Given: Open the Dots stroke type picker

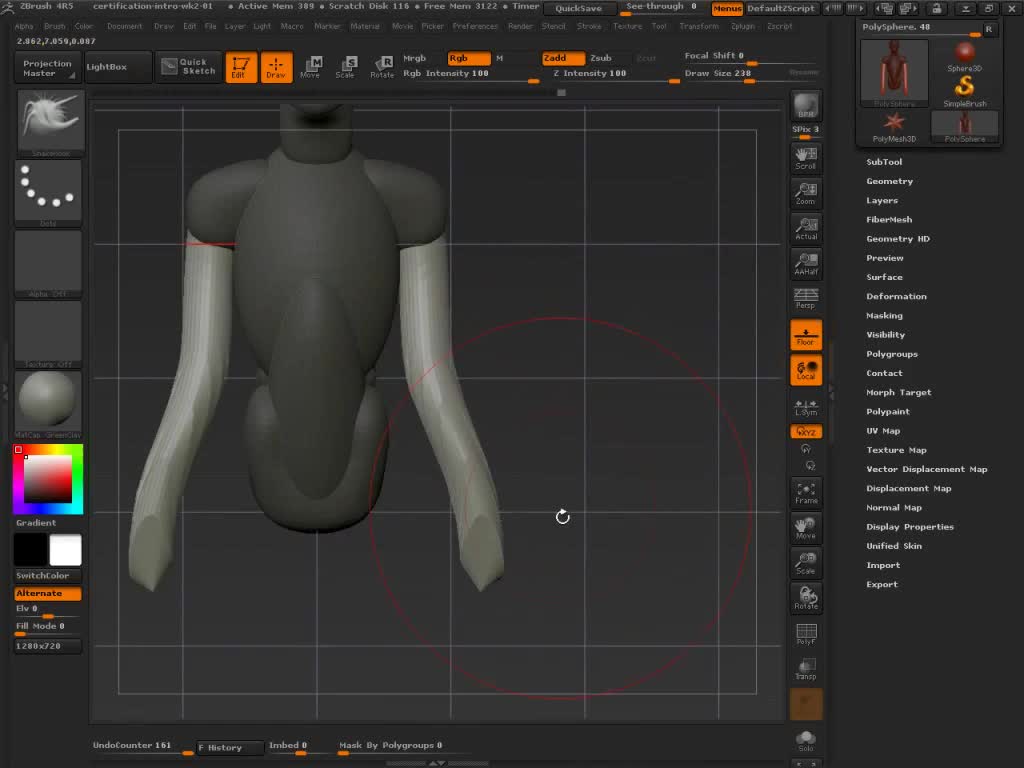Looking at the screenshot, I should pyautogui.click(x=48, y=193).
